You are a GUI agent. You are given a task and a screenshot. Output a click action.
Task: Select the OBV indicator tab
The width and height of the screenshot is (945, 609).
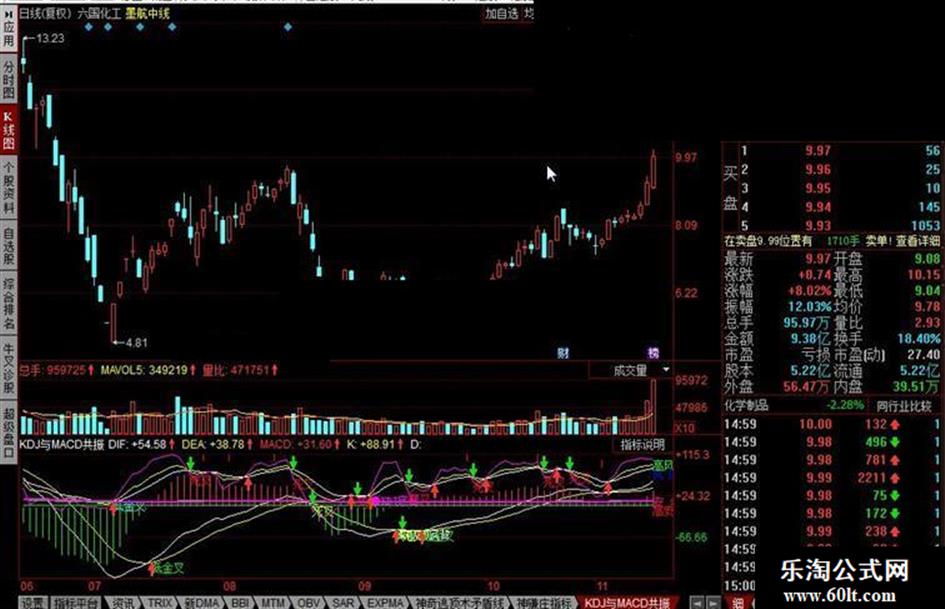pyautogui.click(x=309, y=602)
